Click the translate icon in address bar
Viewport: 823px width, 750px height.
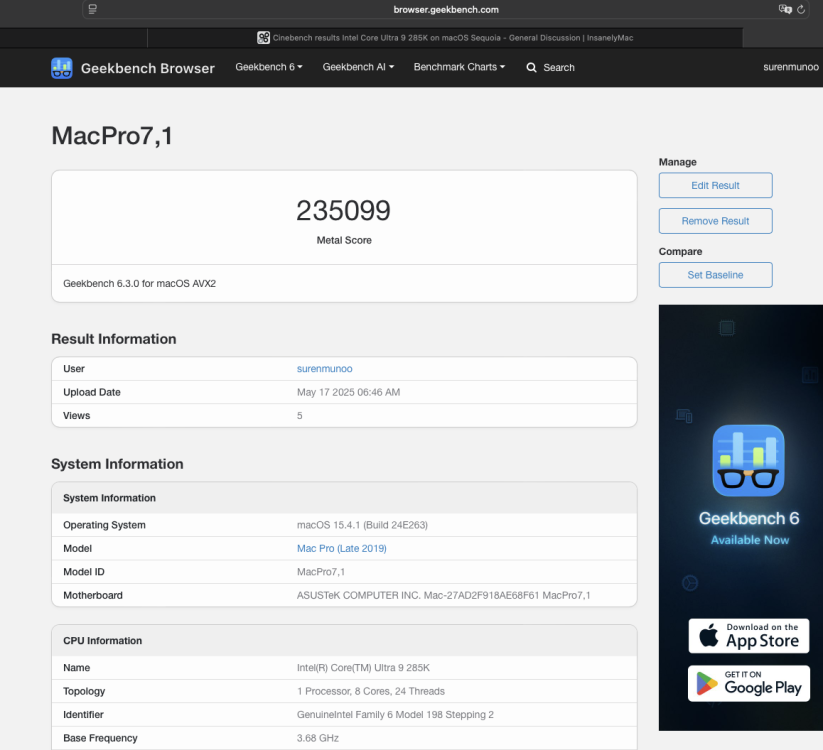tap(785, 9)
